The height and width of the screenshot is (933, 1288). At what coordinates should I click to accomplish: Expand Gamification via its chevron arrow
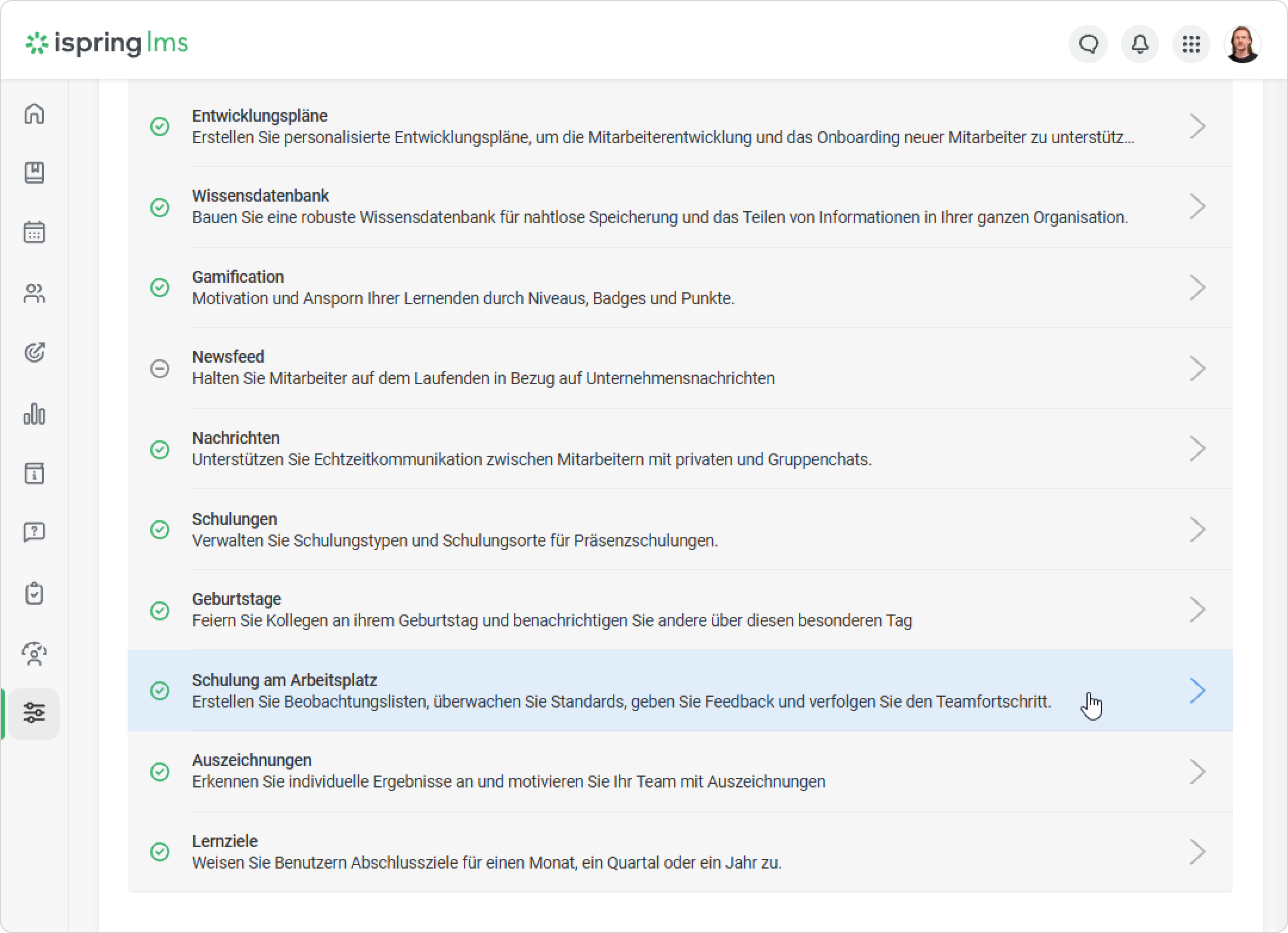tap(1197, 288)
